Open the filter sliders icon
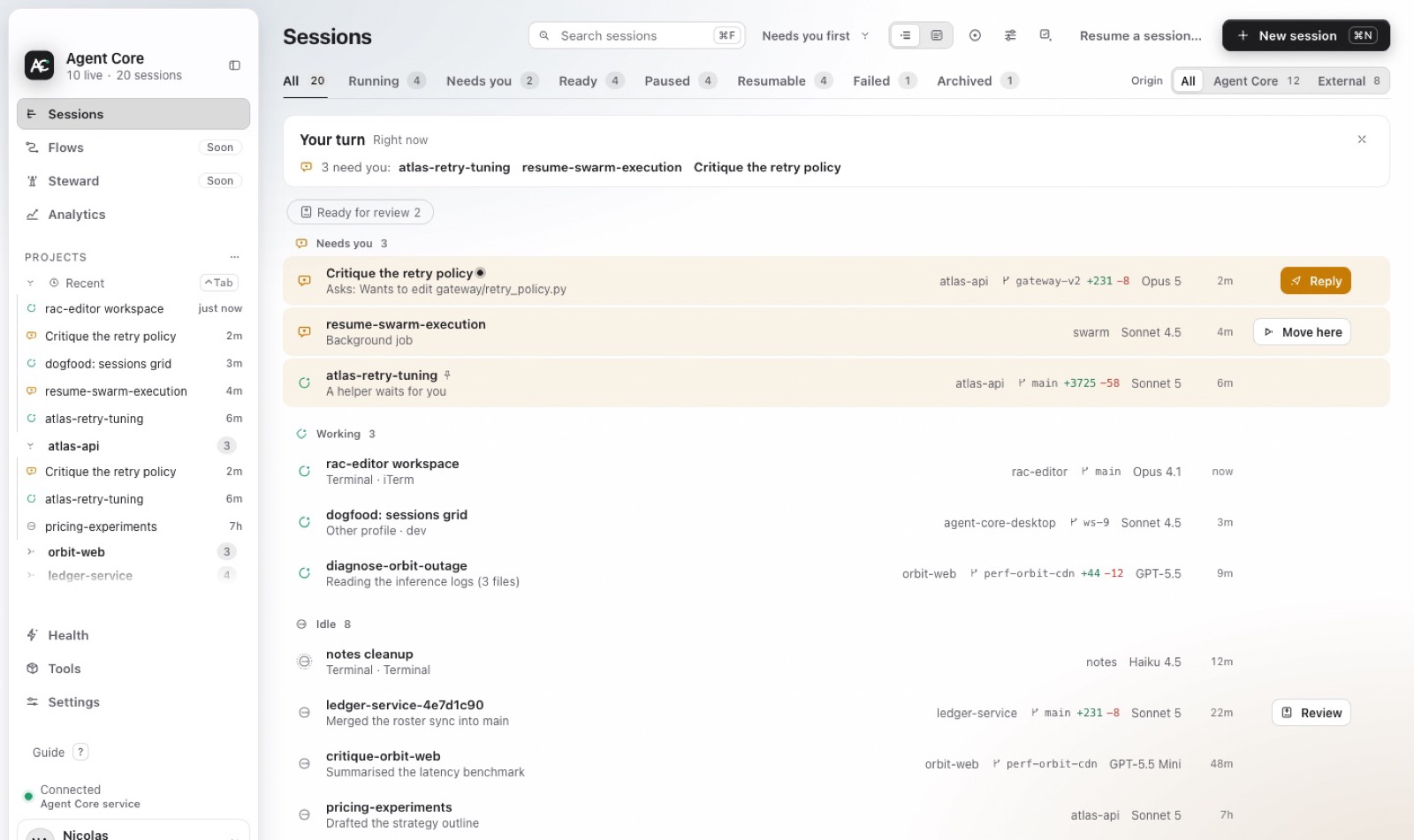This screenshot has width=1414, height=840. 1010,35
